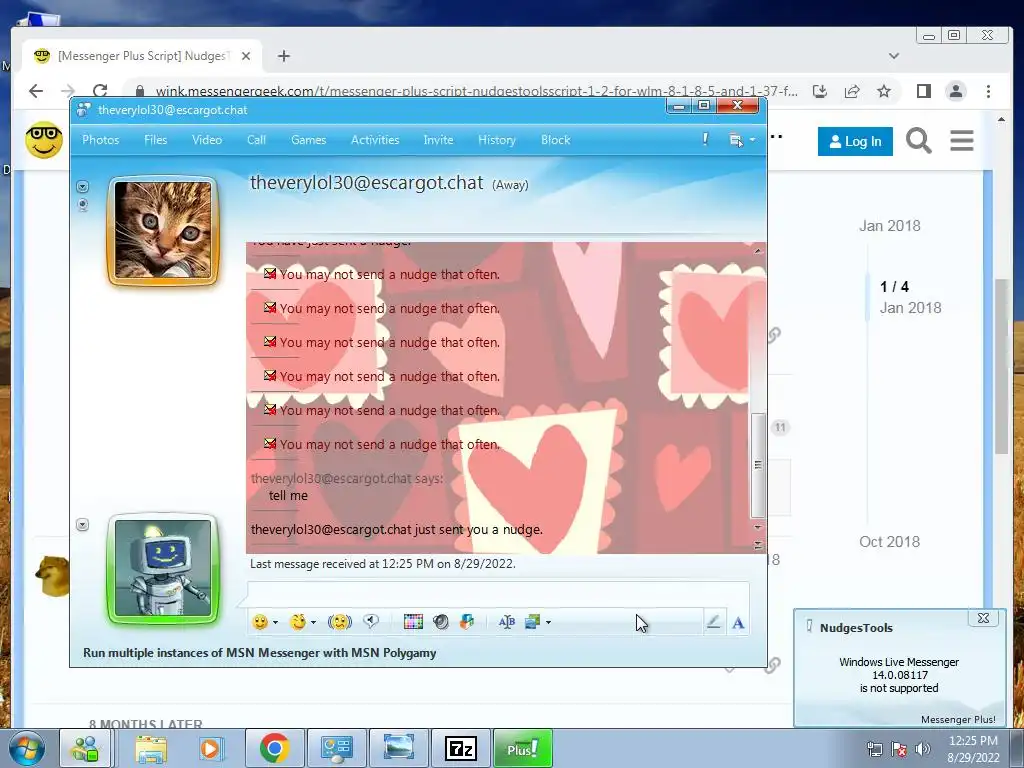Open the Files menu
1024x768 pixels.
[x=155, y=140]
